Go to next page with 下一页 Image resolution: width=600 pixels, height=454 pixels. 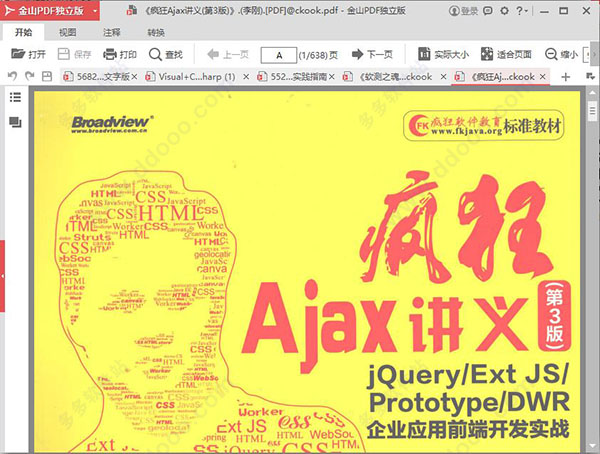click(372, 54)
